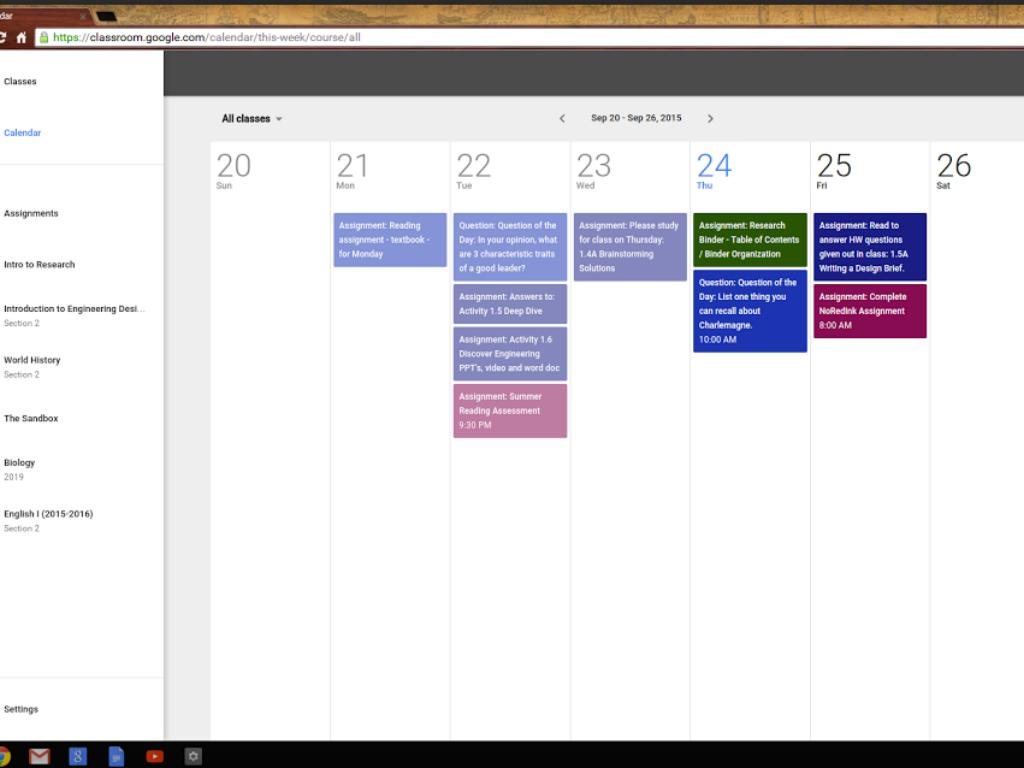Open Gmail from the taskbar shelf
This screenshot has width=1024, height=768.
coord(39,756)
